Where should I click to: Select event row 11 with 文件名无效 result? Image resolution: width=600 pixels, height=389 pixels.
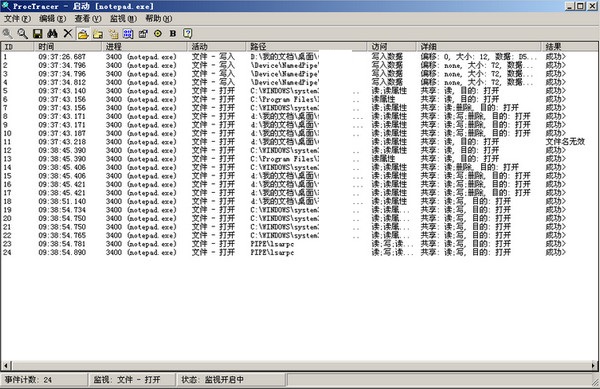point(299,142)
